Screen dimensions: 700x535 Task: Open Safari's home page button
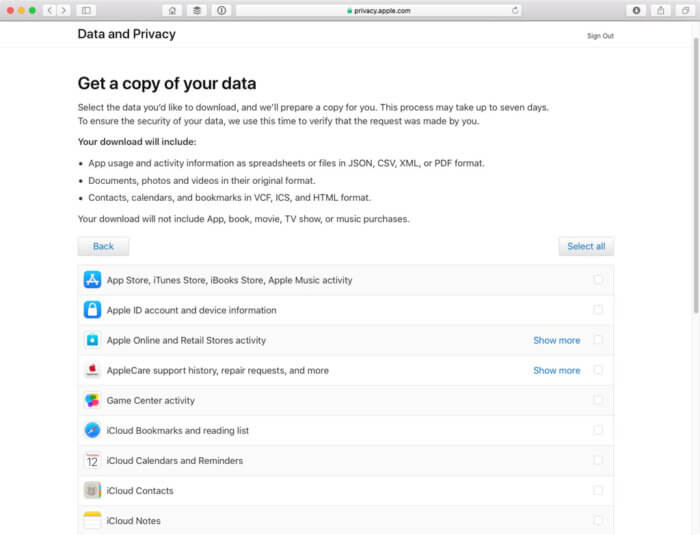pyautogui.click(x=173, y=10)
